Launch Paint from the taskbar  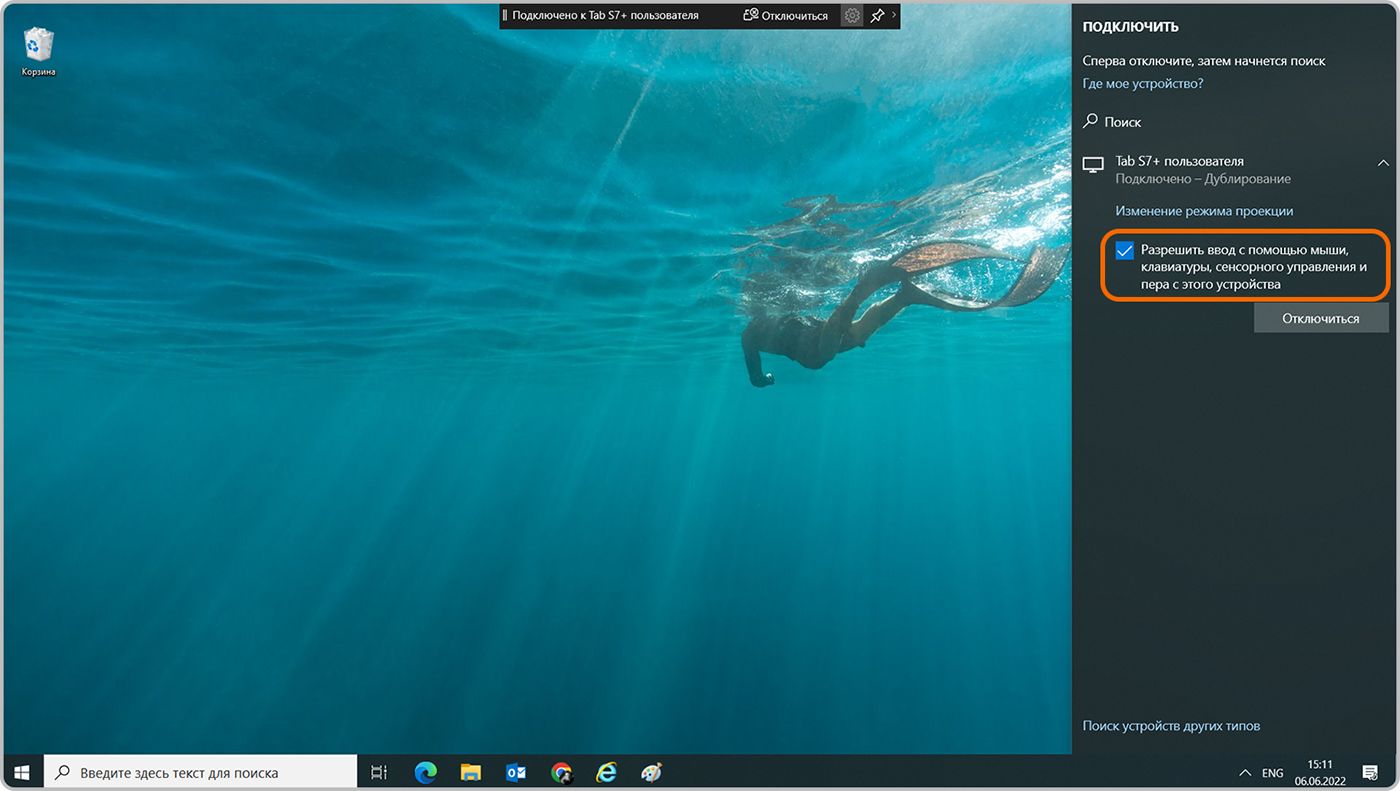651,772
